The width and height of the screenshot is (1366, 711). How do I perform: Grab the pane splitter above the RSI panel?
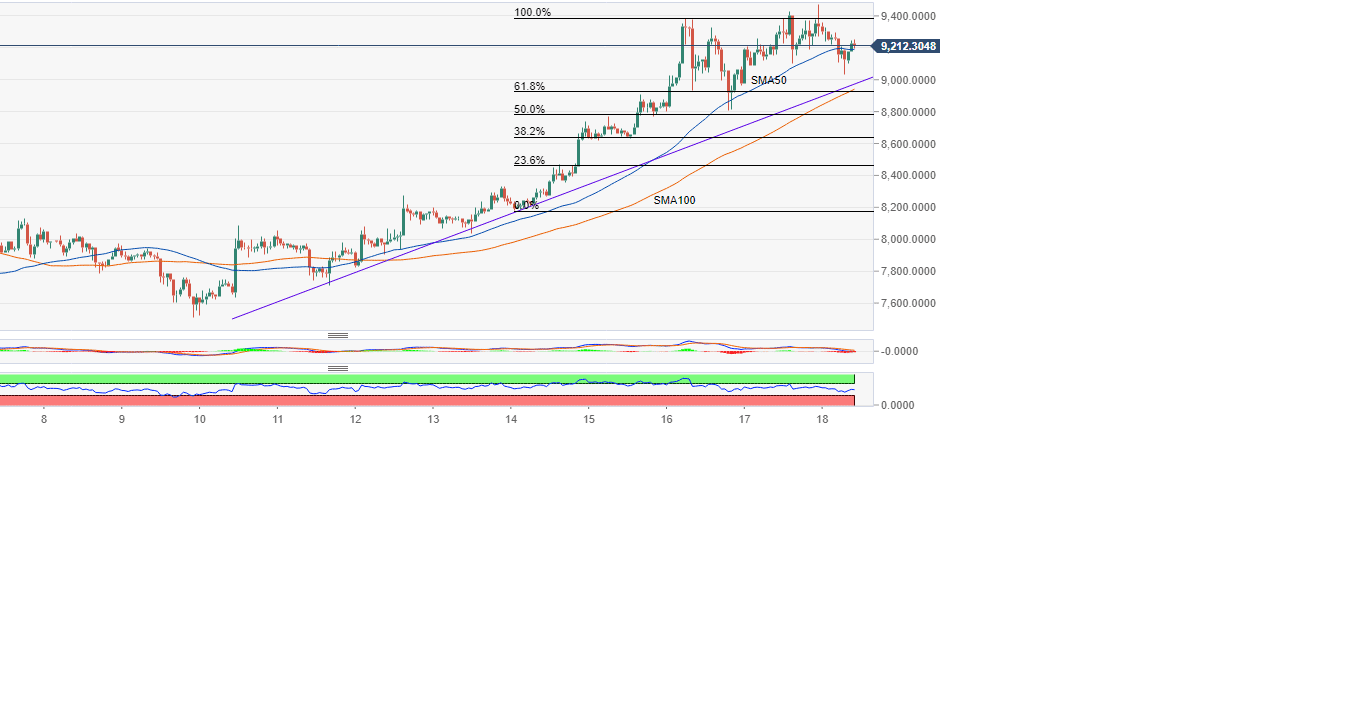point(338,368)
